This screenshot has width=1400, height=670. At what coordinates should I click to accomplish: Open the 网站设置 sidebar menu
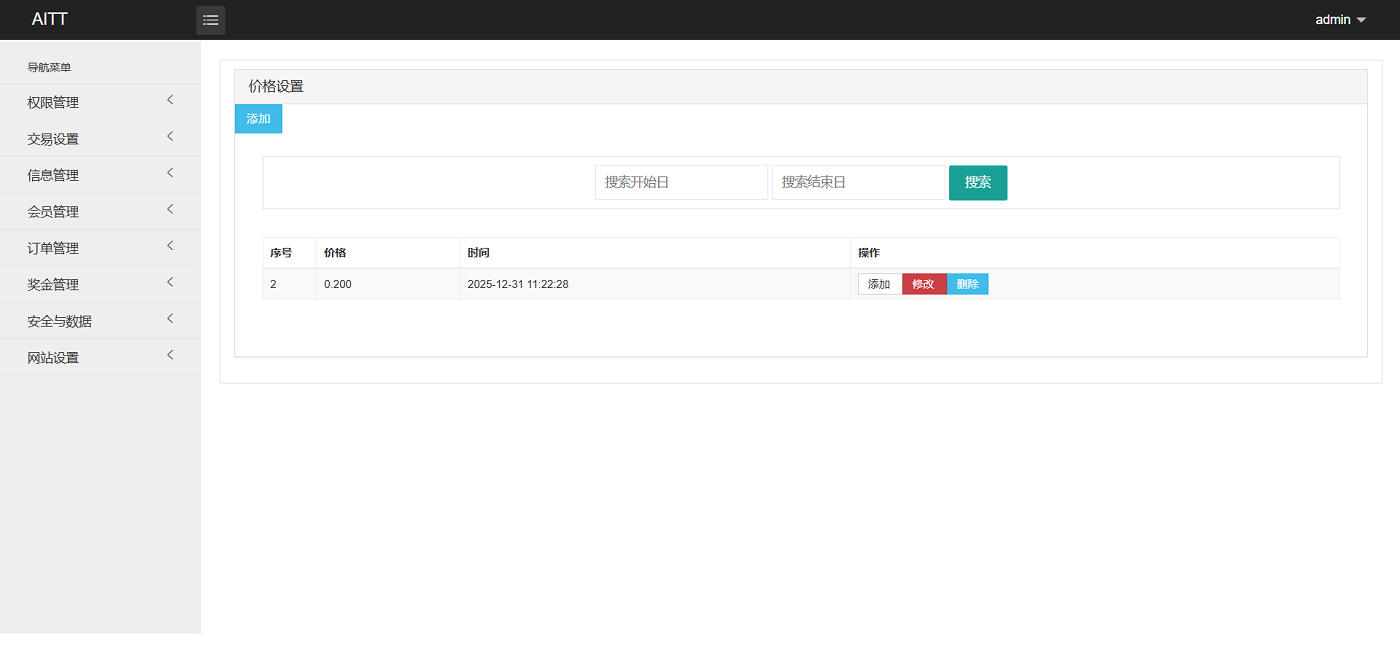53,358
